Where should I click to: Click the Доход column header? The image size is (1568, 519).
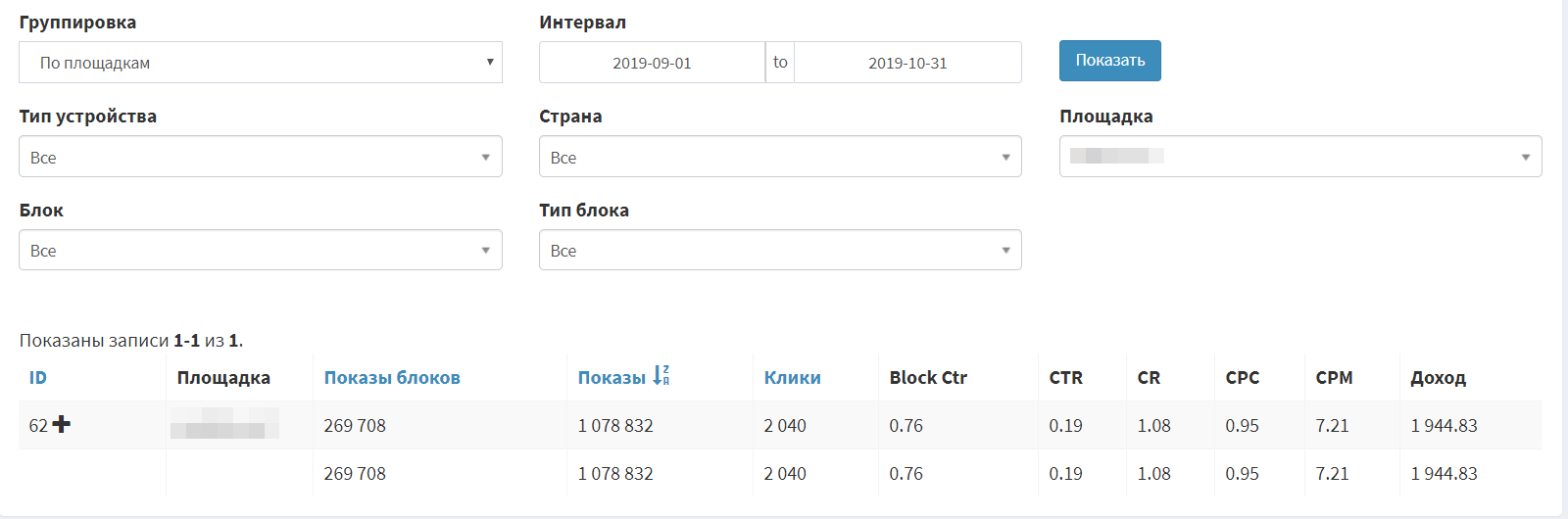(x=1438, y=378)
